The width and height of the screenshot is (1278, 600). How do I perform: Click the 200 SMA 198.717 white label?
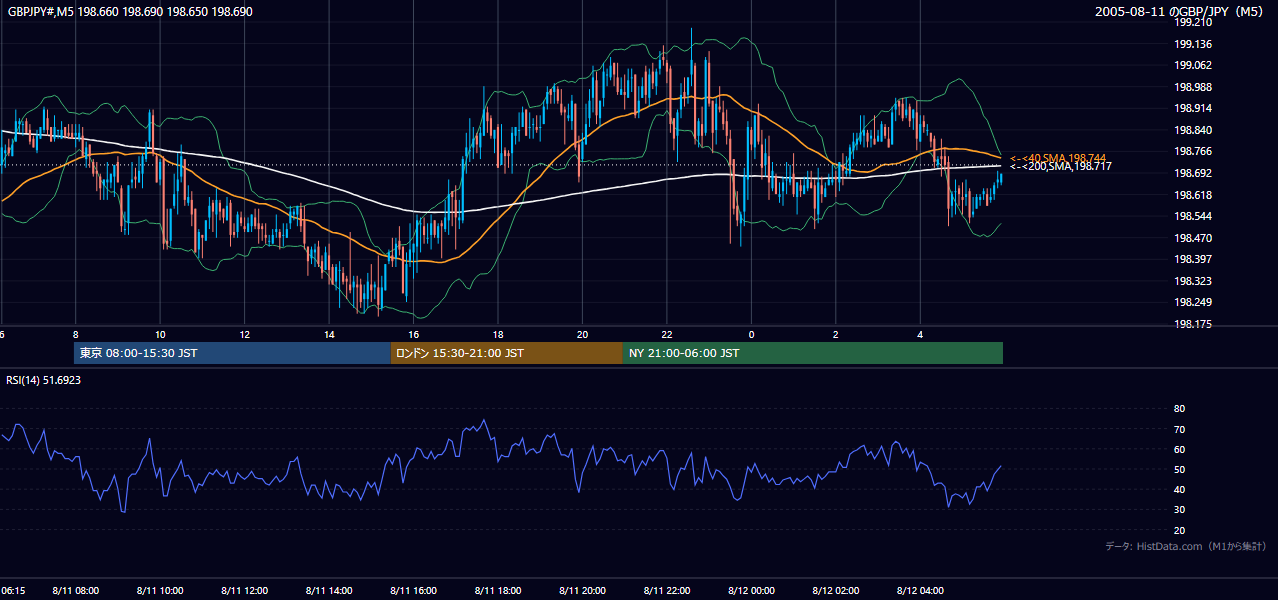pyautogui.click(x=1061, y=166)
